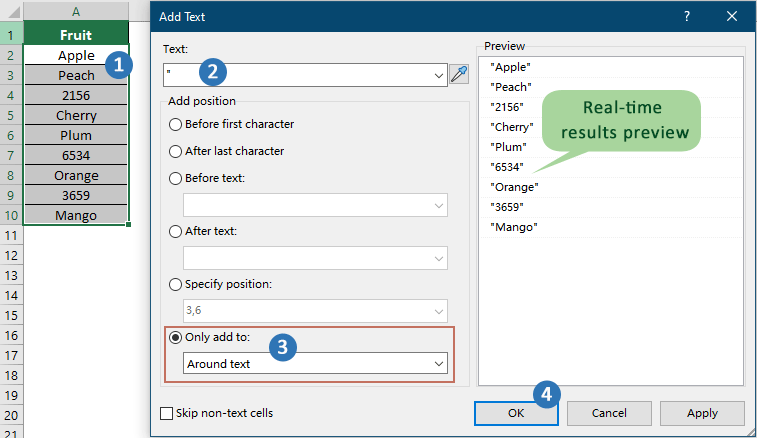757x438 pixels.
Task: Close the Add Text dialog
Action: [733, 17]
